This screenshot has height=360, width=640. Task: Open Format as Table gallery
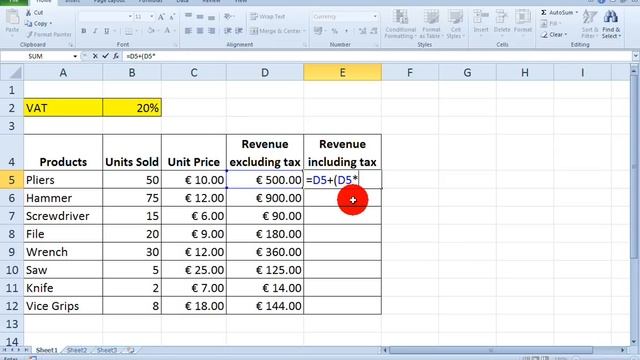(x=431, y=24)
